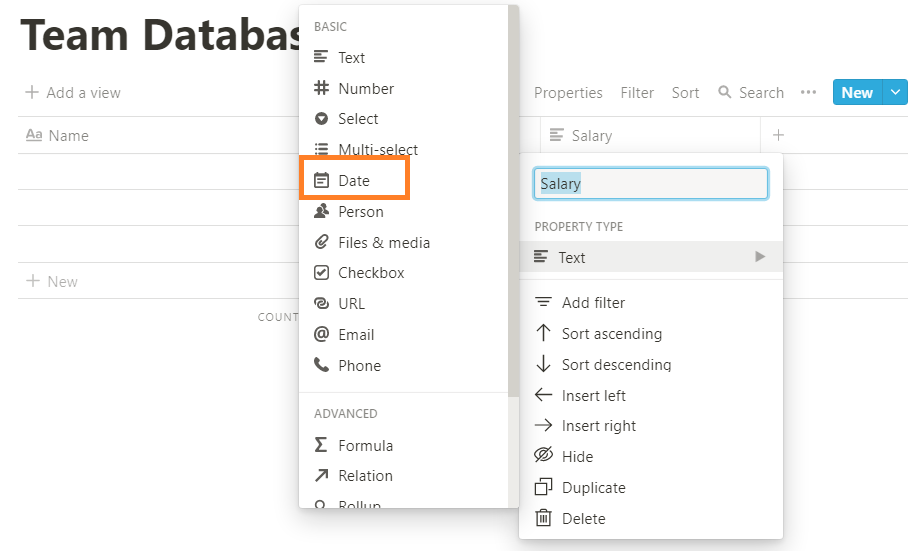This screenshot has width=922, height=551.
Task: Add a new row with + New
Action: click(52, 281)
